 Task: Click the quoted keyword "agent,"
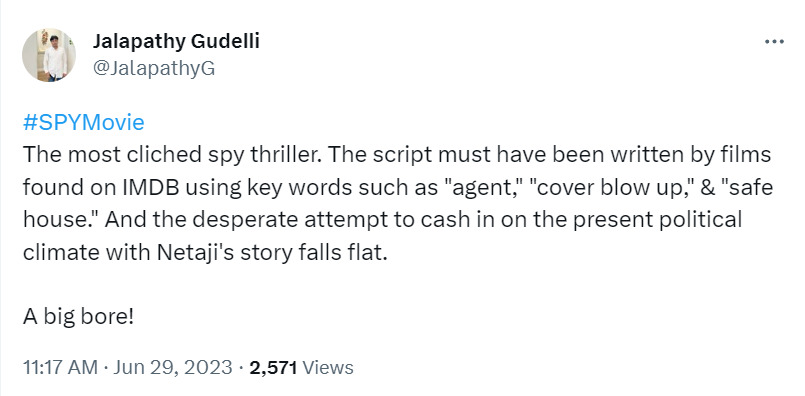coord(485,187)
